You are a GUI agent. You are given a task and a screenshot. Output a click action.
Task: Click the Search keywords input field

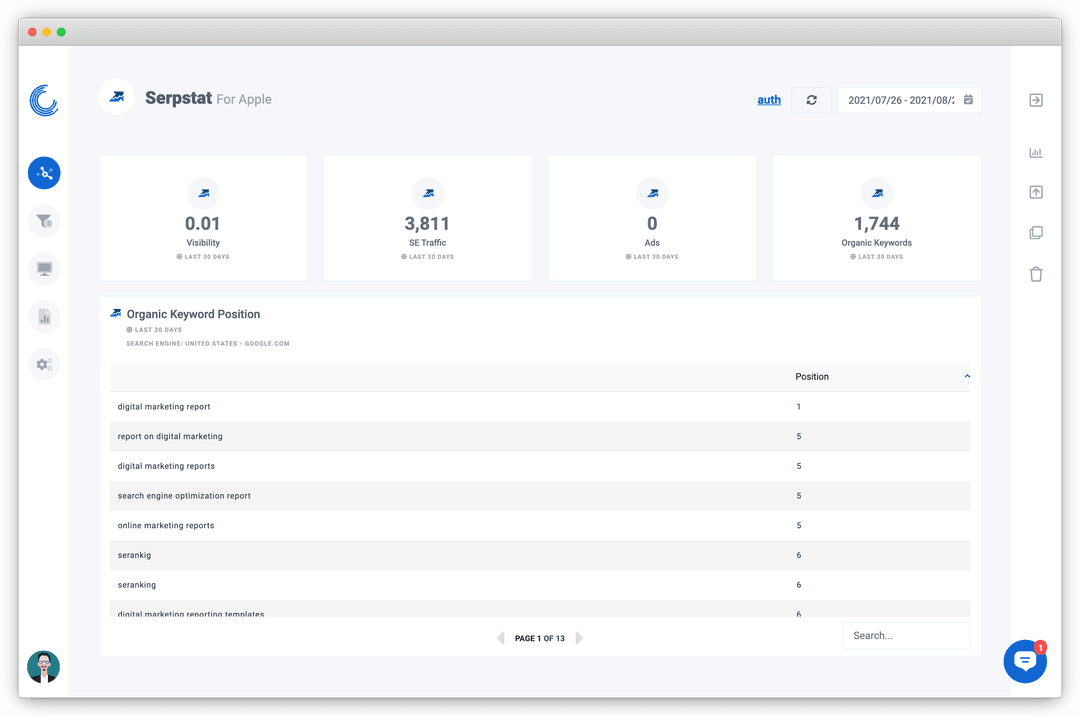[906, 635]
